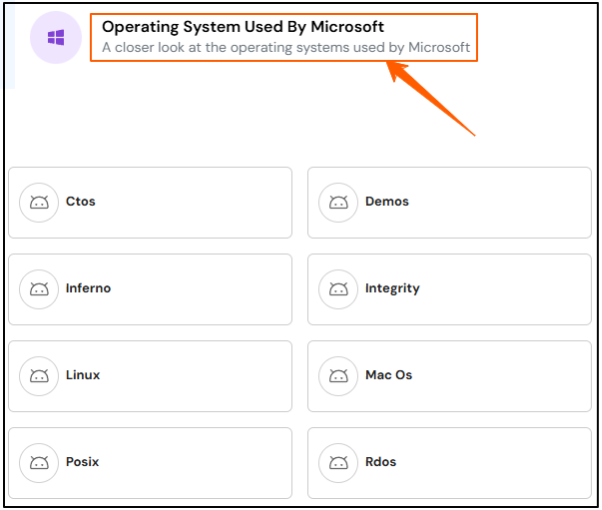The width and height of the screenshot is (602, 510).
Task: Open the Ctos operating system card
Action: click(x=150, y=203)
